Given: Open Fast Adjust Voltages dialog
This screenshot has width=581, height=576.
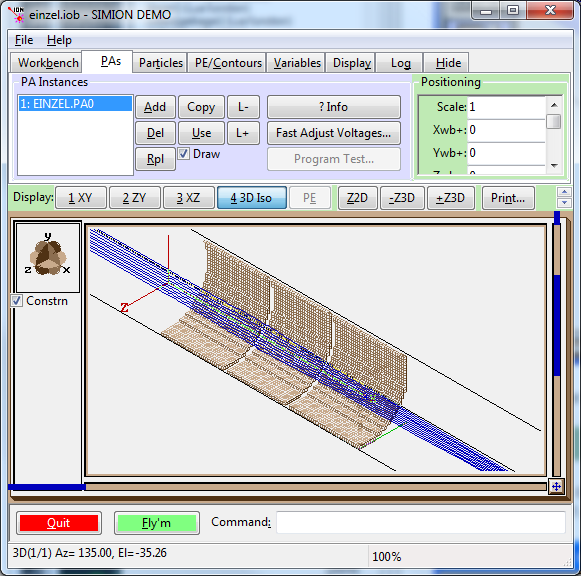Looking at the screenshot, I should [x=333, y=133].
